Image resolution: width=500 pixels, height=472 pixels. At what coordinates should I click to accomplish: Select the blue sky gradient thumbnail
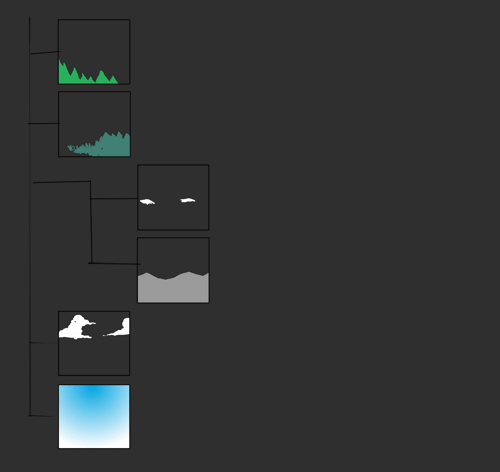point(94,417)
